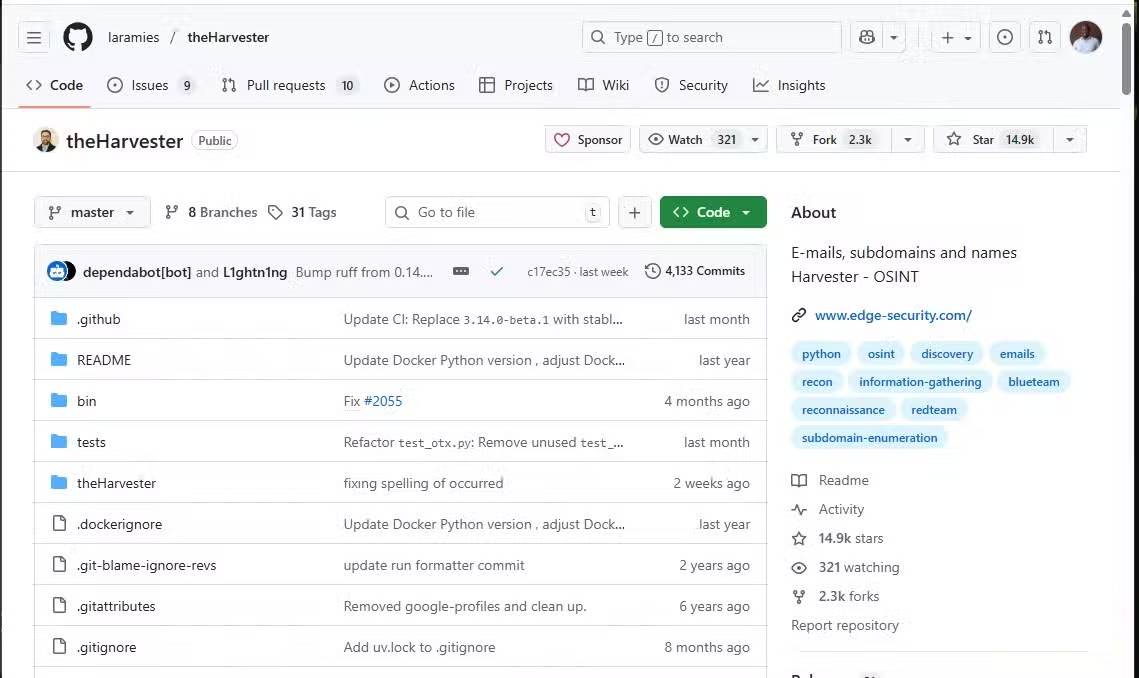Open the Copilot dropdown arrow
This screenshot has height=678, width=1139.
point(894,37)
